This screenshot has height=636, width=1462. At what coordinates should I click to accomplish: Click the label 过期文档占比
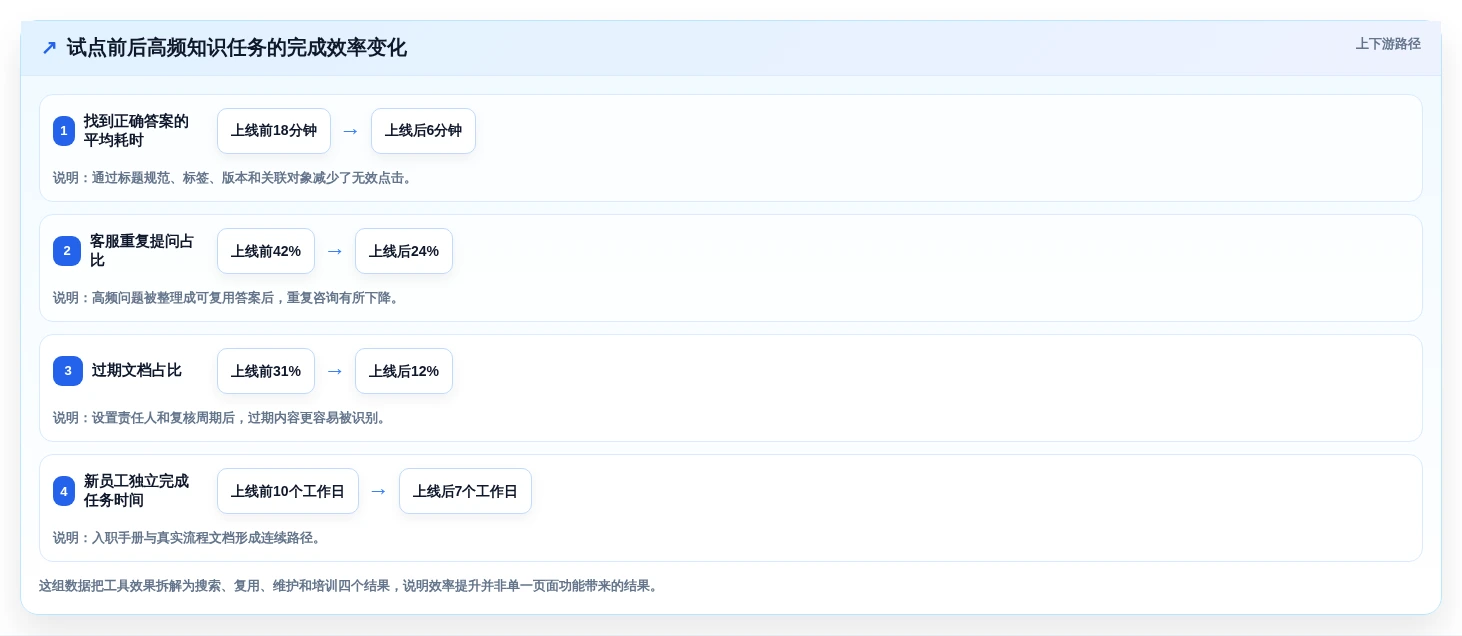click(x=137, y=371)
